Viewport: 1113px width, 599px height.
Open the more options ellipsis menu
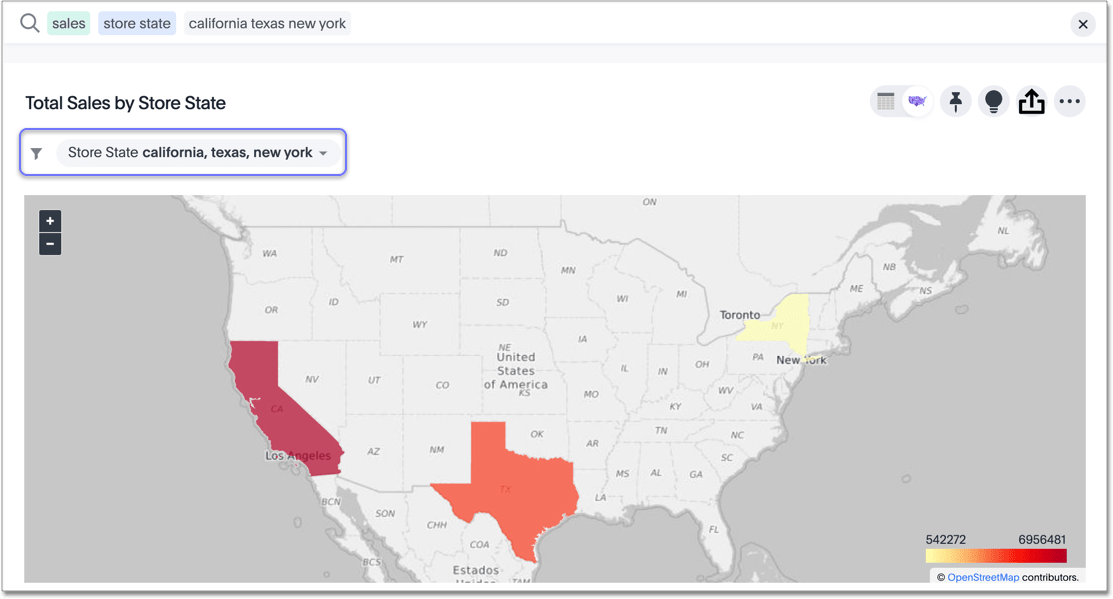(x=1070, y=101)
